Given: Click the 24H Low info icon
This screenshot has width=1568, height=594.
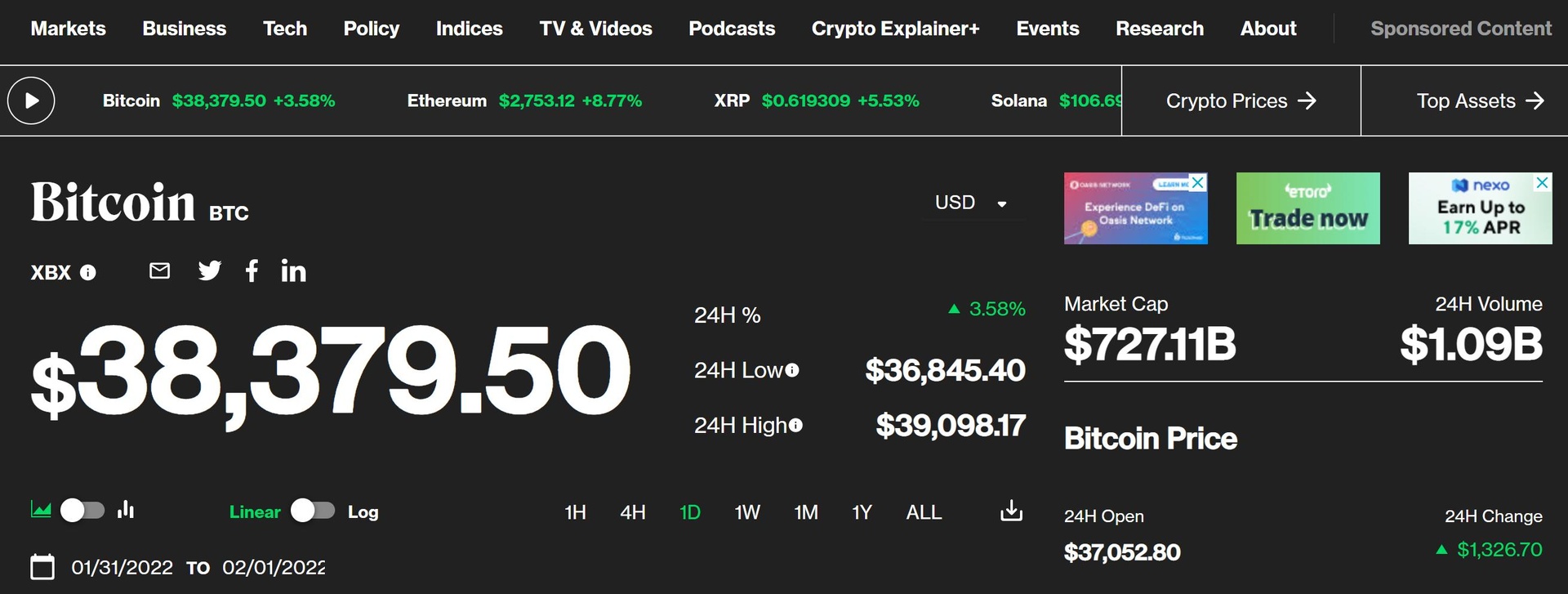Looking at the screenshot, I should point(792,370).
